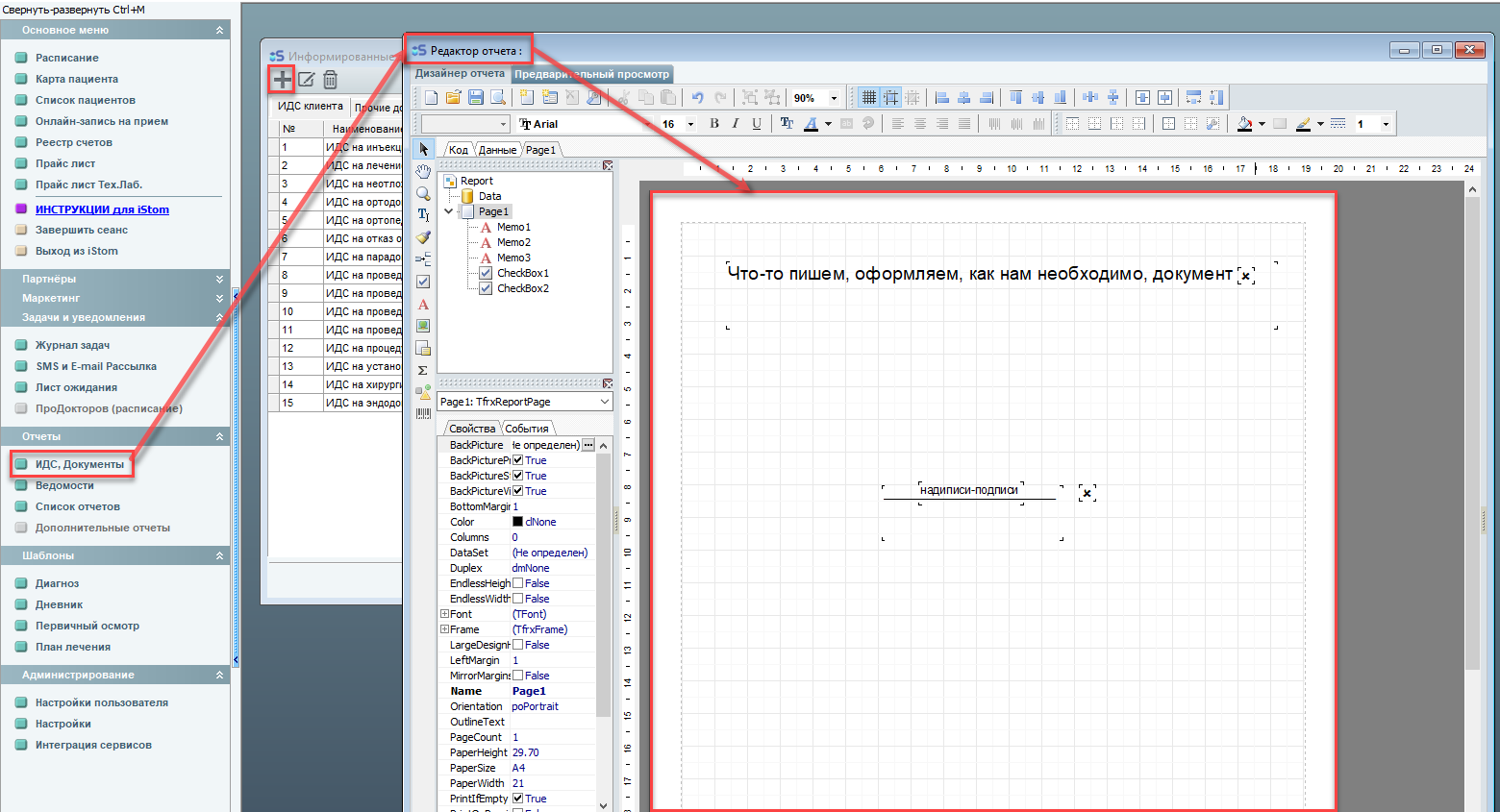The height and width of the screenshot is (812, 1500).
Task: Check the EndlessHeight False checkbox
Action: pos(518,583)
